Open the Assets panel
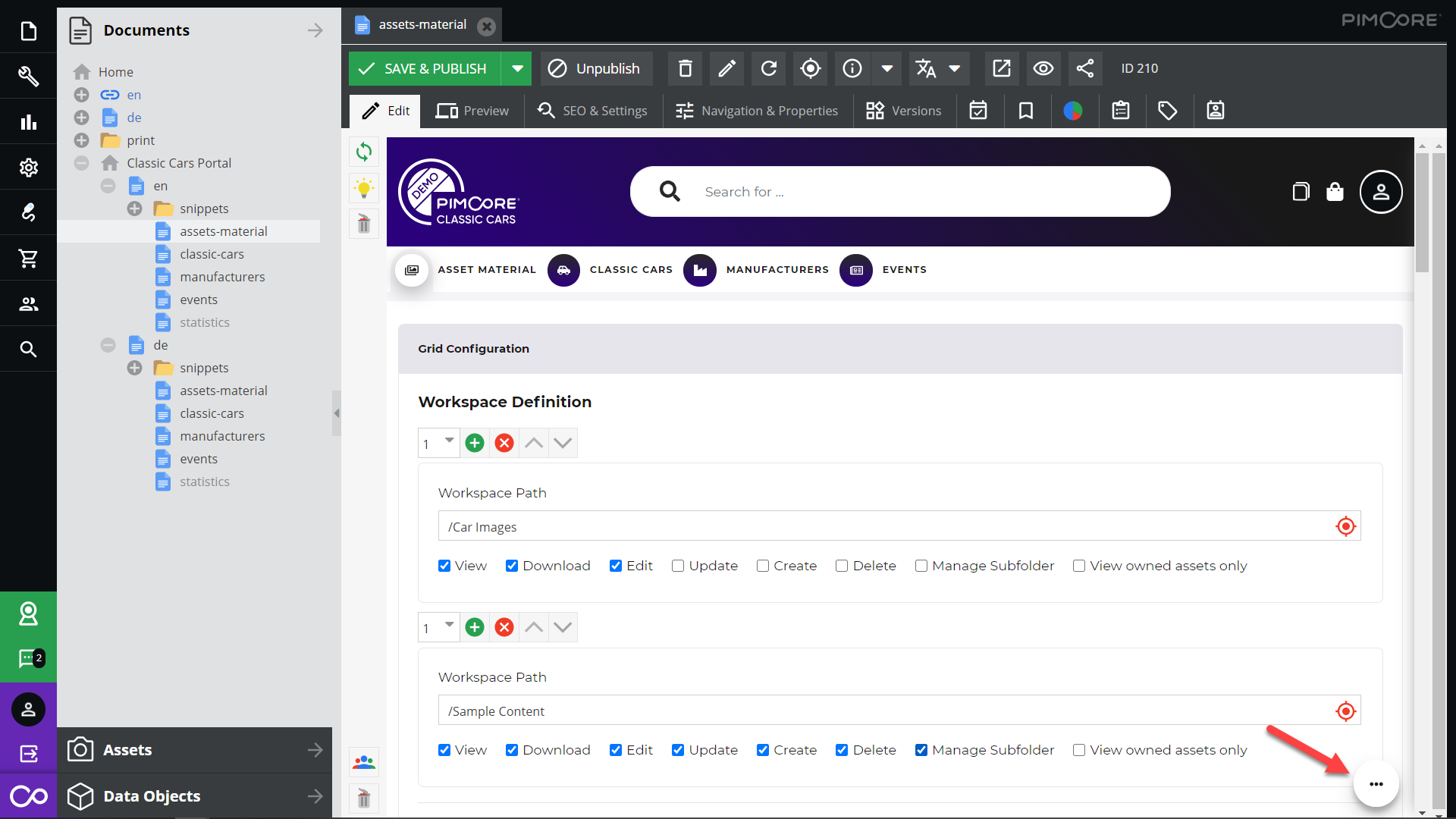 coord(195,750)
